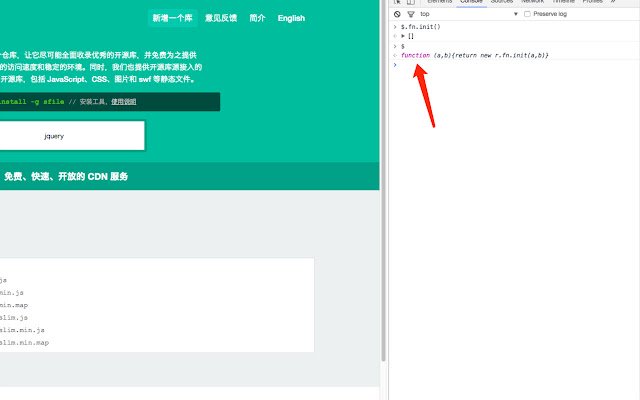The width and height of the screenshot is (640, 400).
Task: Switch to the Console tab
Action: point(471,2)
